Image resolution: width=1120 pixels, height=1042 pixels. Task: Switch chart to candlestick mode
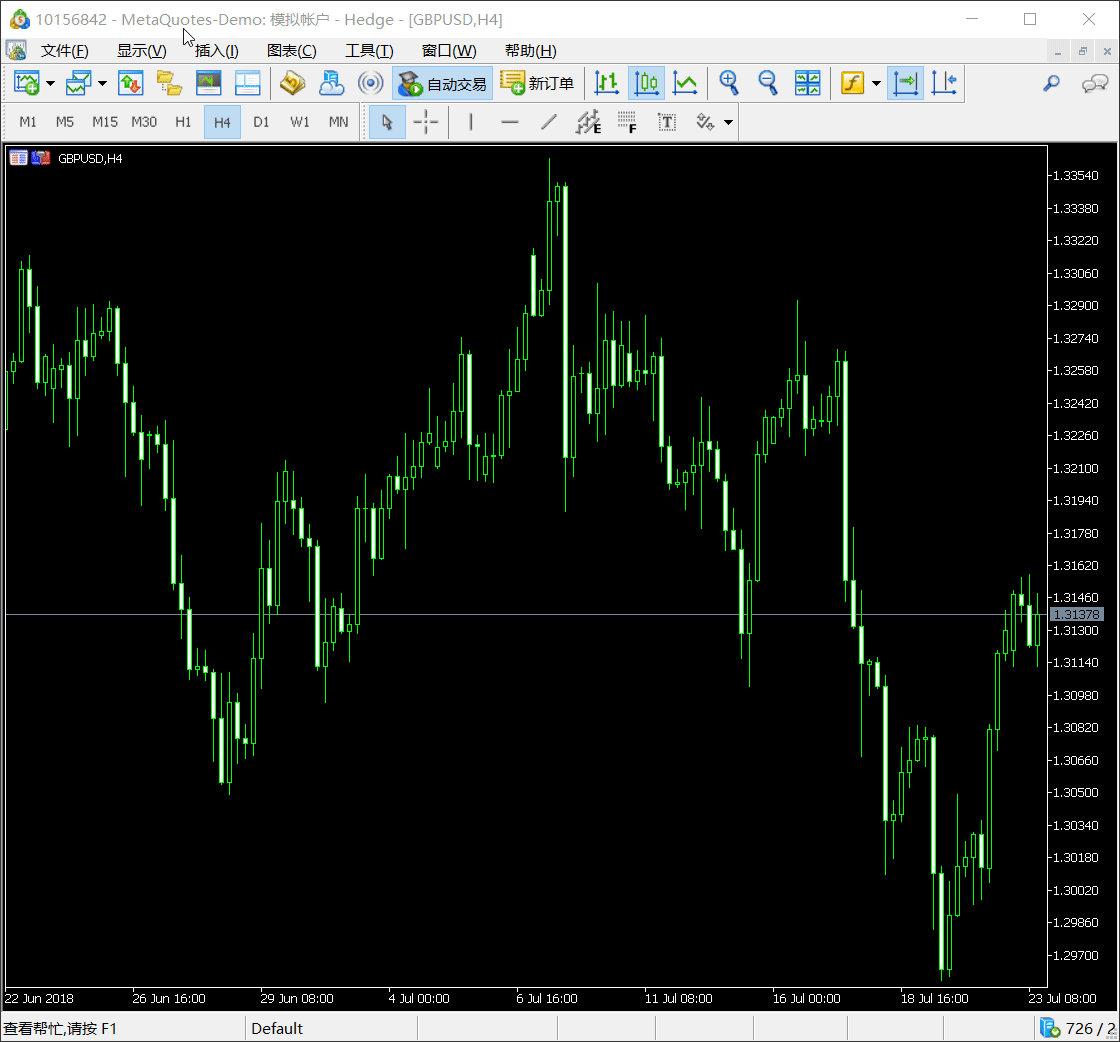[646, 84]
